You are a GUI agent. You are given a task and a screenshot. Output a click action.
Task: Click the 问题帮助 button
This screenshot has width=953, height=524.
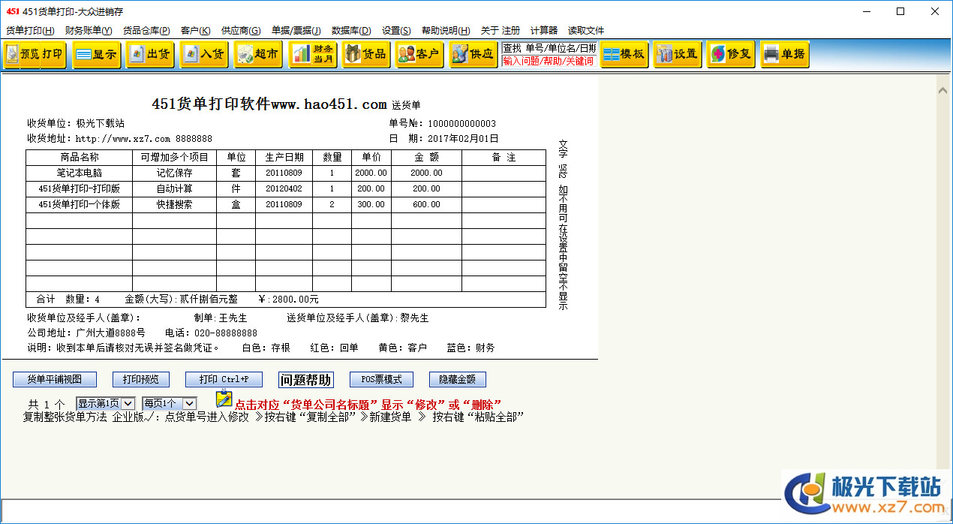pos(306,379)
